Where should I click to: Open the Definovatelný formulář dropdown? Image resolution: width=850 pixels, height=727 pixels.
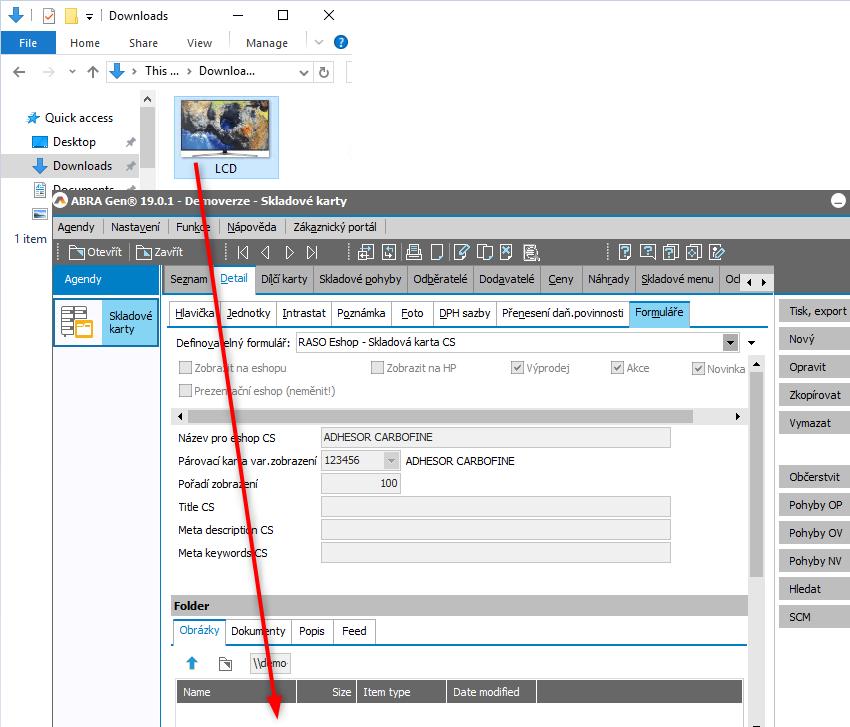[730, 343]
